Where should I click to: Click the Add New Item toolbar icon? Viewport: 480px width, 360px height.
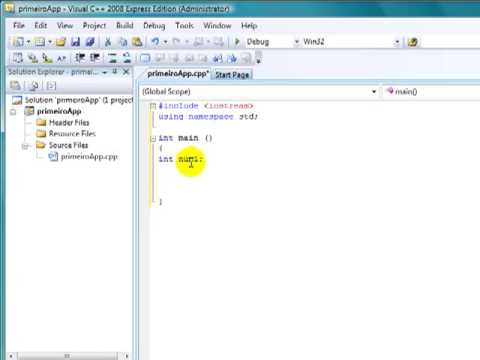point(40,42)
